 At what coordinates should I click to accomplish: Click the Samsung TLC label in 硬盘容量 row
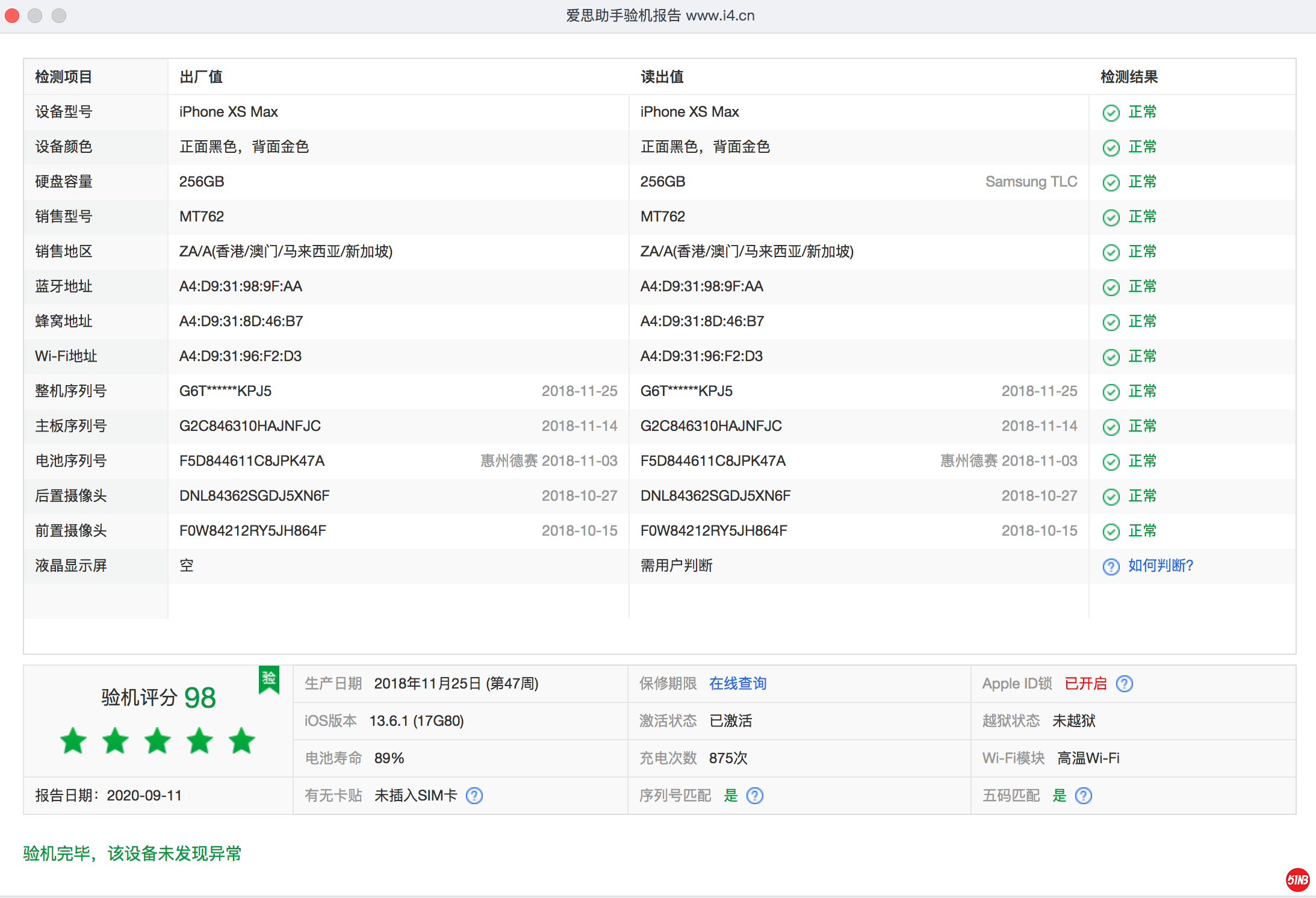pyautogui.click(x=1031, y=182)
